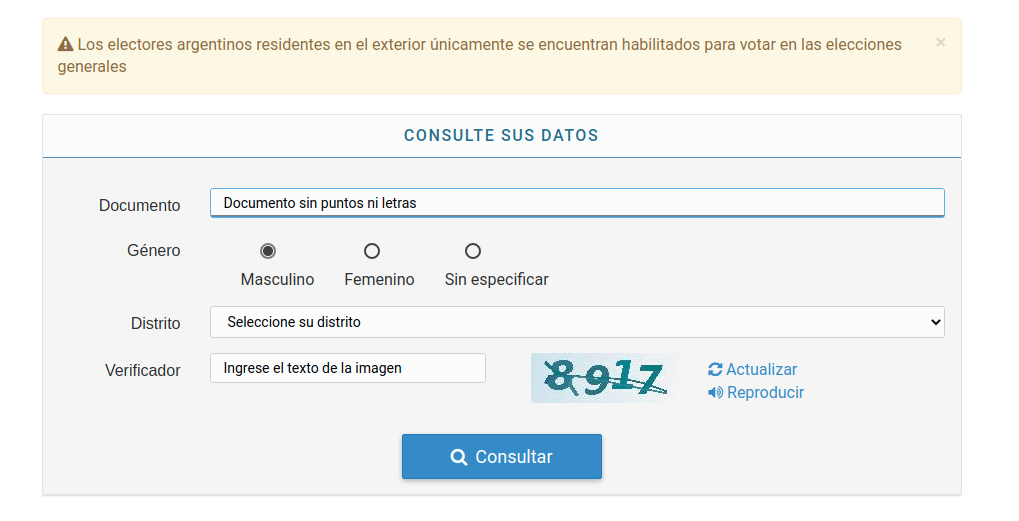
Task: Click the speaker icon beside Reproducir
Action: tap(715, 393)
